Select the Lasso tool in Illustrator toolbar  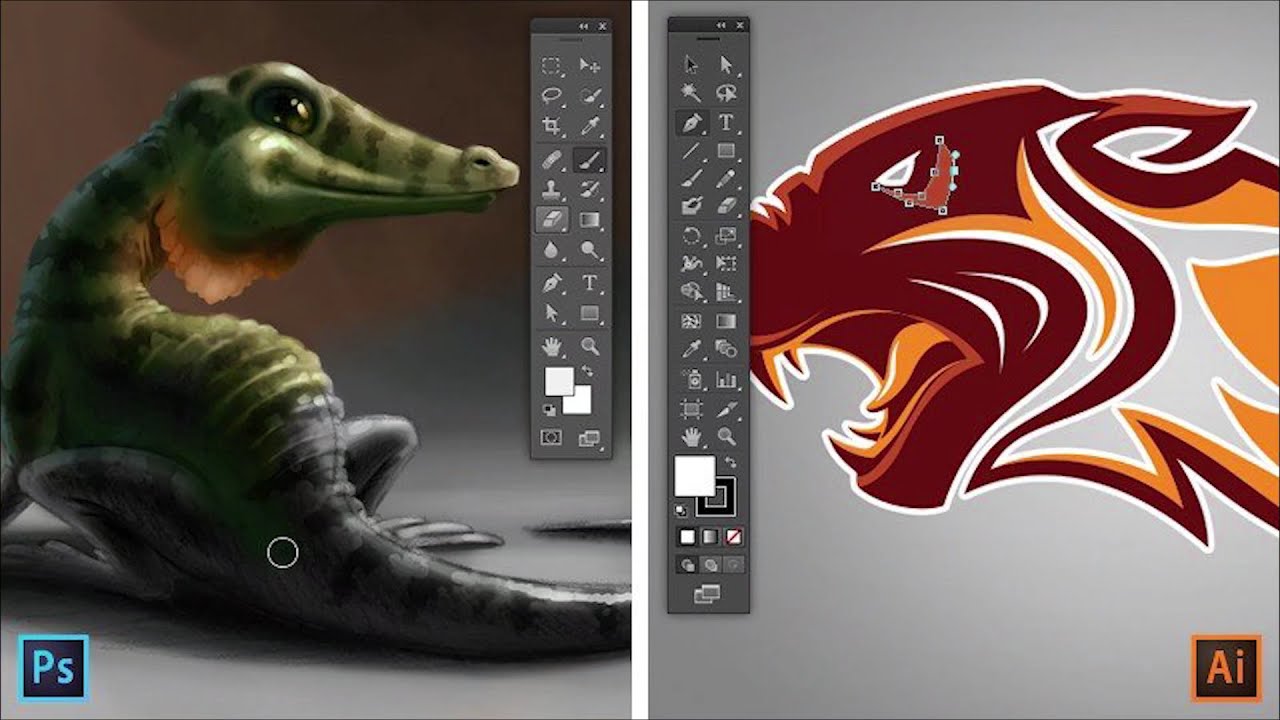click(x=726, y=93)
